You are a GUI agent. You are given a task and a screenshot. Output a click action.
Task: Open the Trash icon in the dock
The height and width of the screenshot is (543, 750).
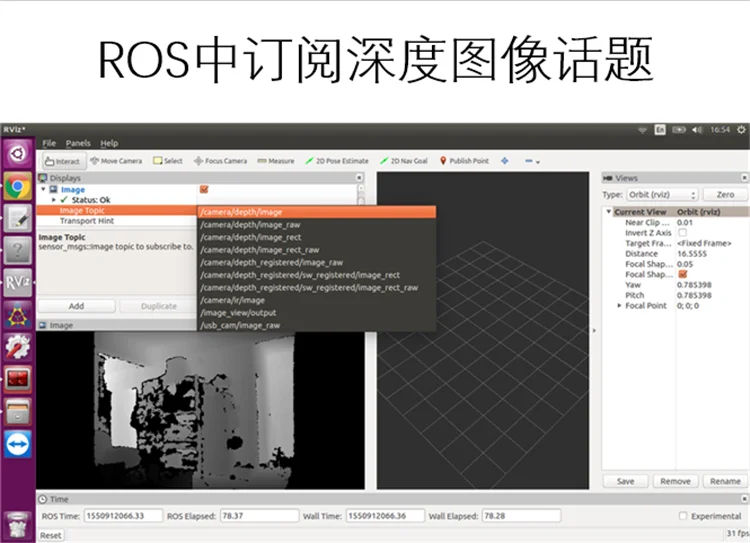[18, 525]
